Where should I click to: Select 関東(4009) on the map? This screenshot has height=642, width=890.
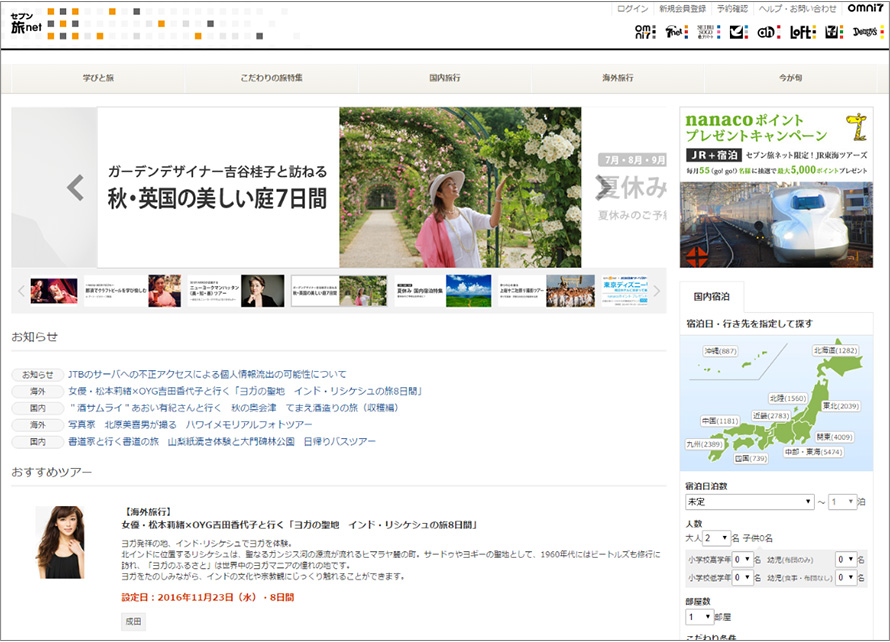(834, 437)
